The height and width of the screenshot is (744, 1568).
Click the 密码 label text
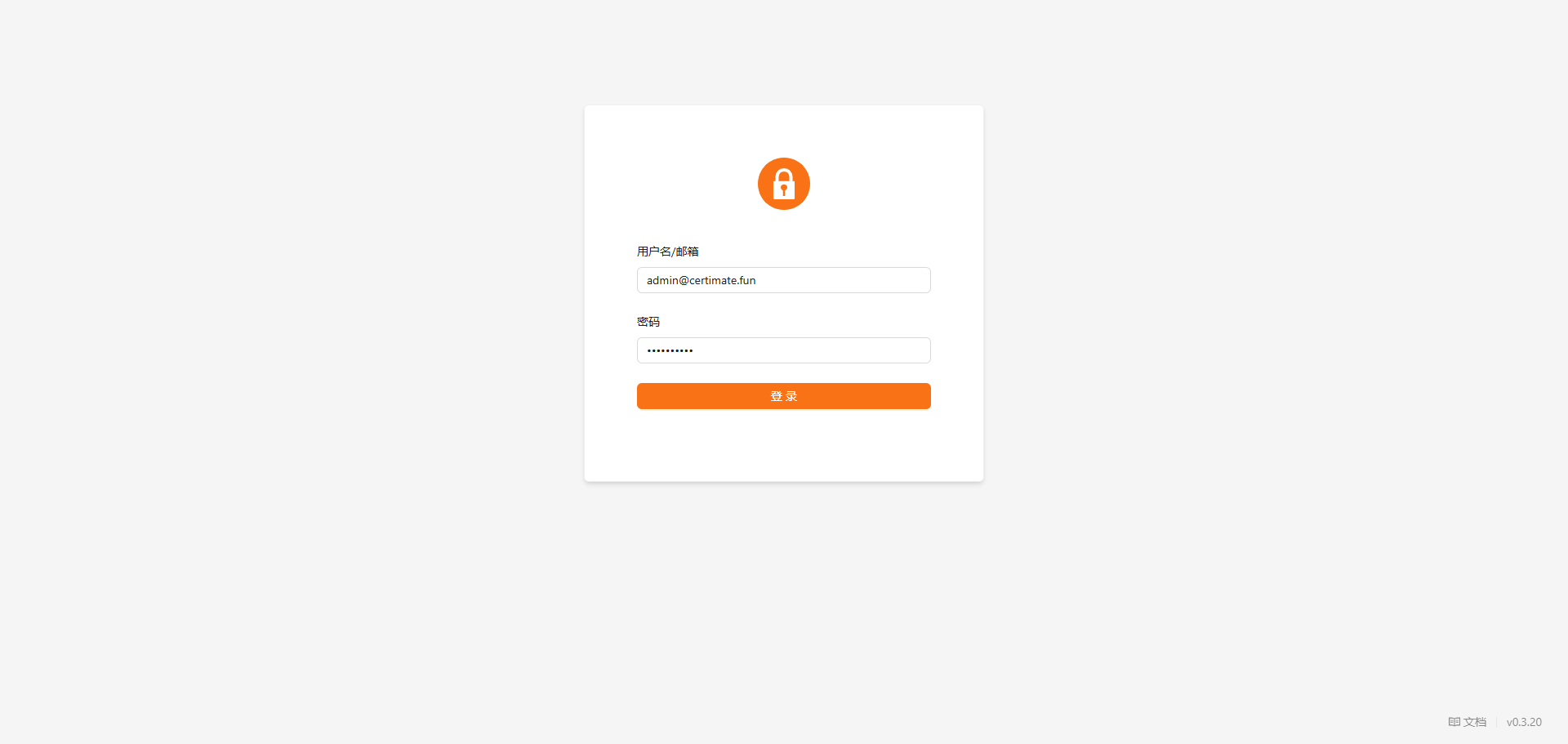[648, 322]
